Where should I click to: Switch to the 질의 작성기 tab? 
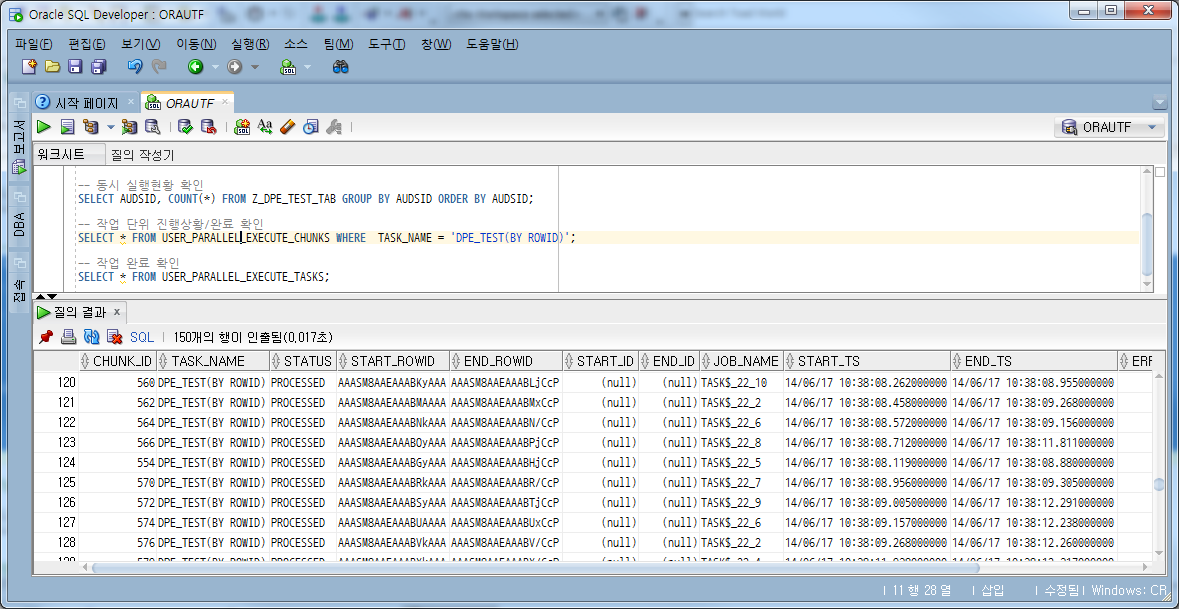tap(143, 155)
